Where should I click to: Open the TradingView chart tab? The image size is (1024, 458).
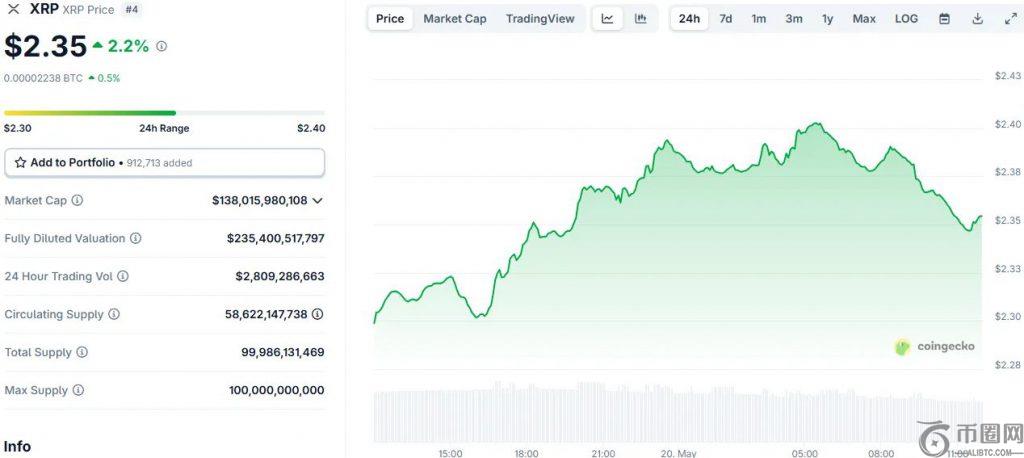tap(540, 19)
